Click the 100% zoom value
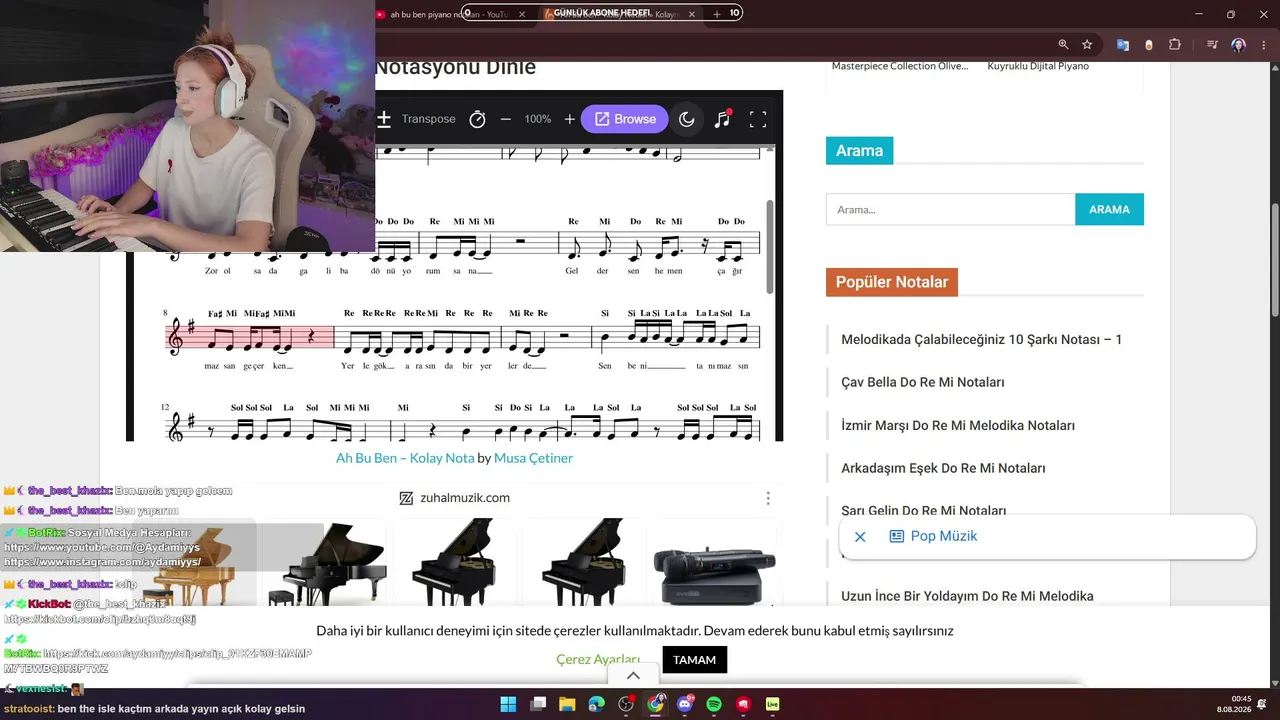Viewport: 1280px width, 720px height. pos(538,119)
